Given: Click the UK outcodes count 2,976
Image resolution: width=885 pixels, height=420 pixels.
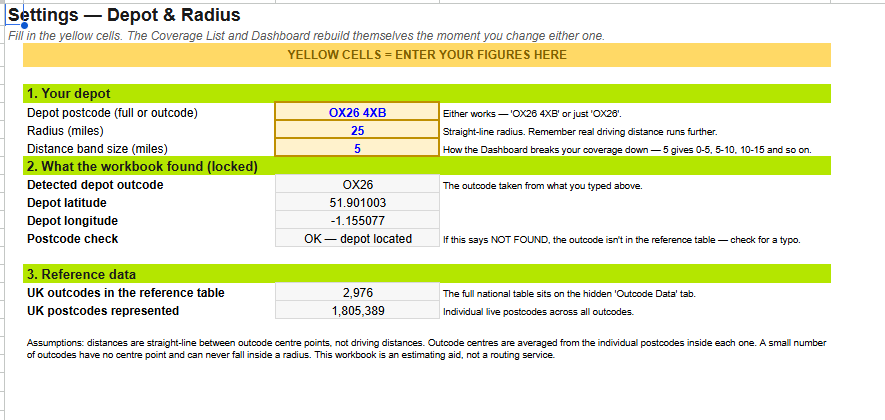Looking at the screenshot, I should tap(357, 292).
